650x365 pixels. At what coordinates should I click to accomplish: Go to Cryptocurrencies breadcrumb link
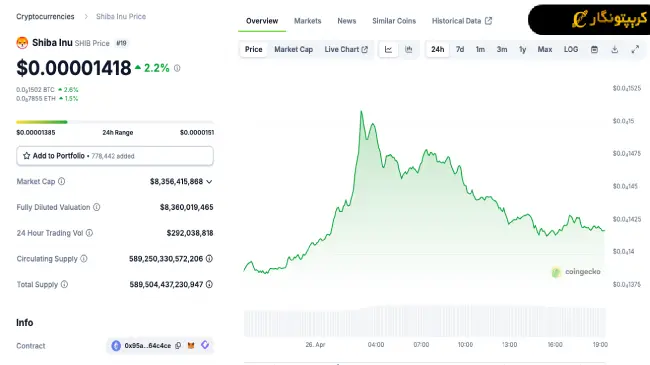(45, 17)
